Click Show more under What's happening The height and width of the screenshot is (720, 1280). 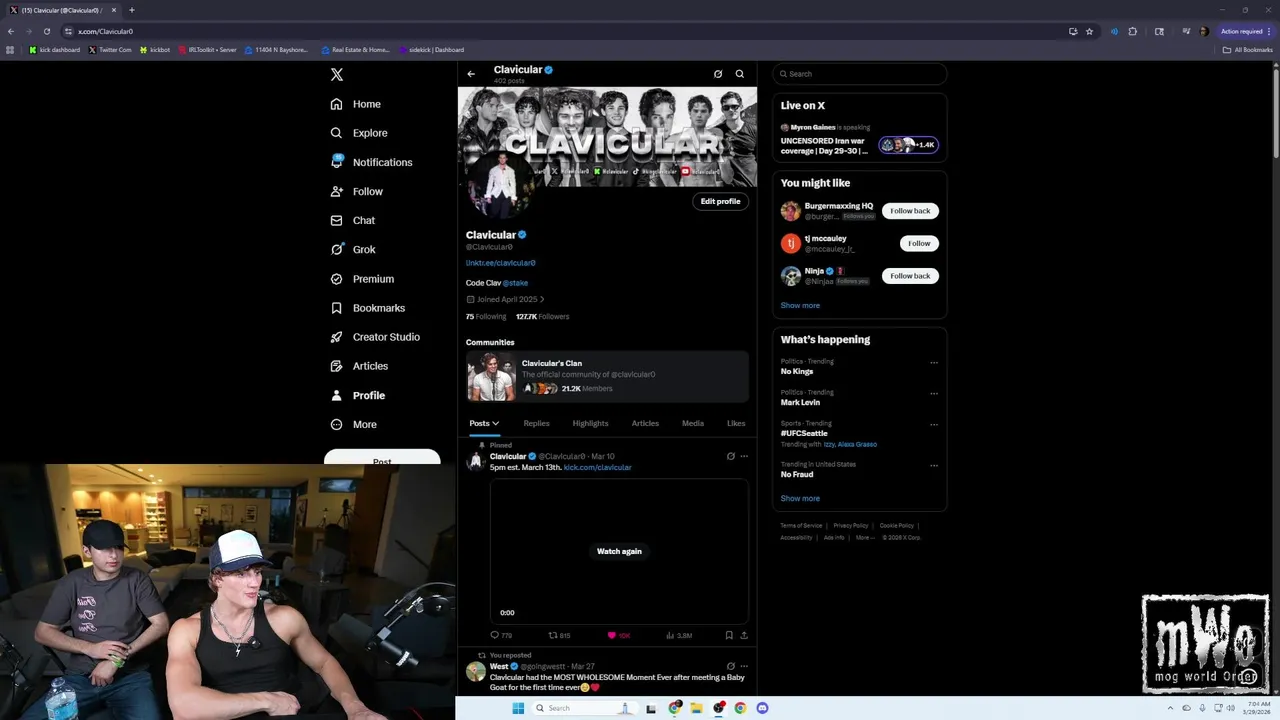tap(800, 498)
